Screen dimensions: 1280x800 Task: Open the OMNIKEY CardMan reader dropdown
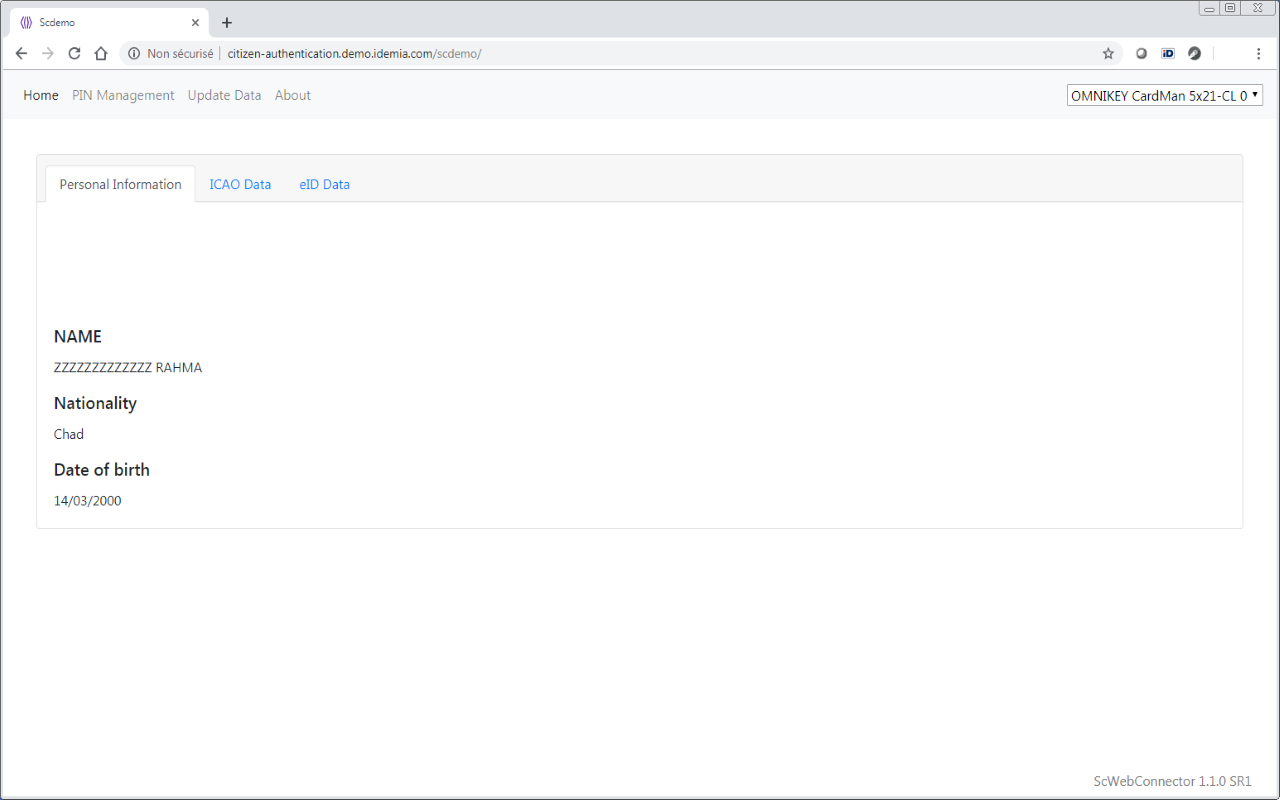[x=1165, y=95]
